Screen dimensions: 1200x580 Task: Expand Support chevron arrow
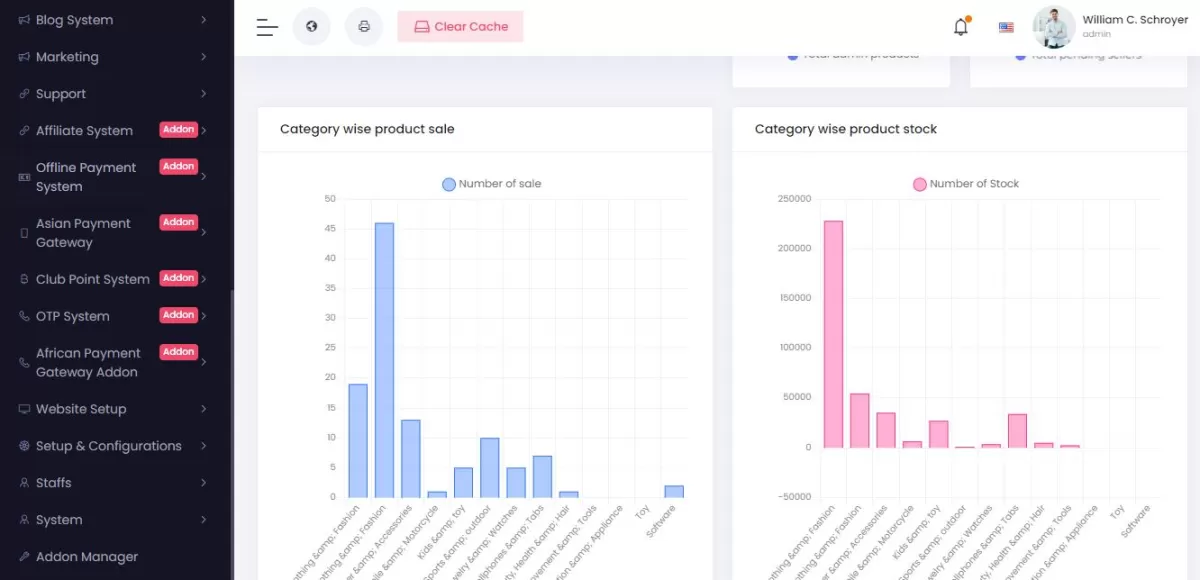click(203, 94)
